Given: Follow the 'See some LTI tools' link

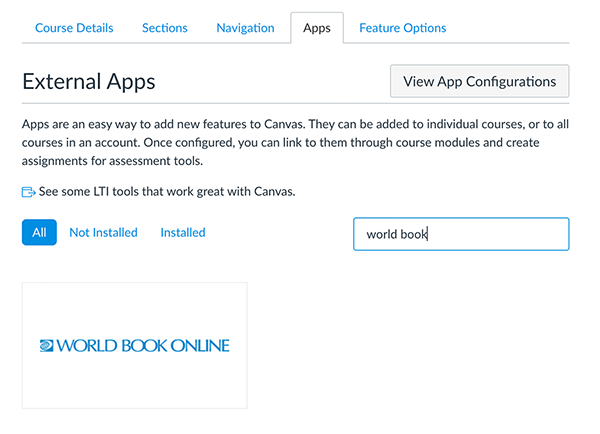Looking at the screenshot, I should click(x=167, y=191).
